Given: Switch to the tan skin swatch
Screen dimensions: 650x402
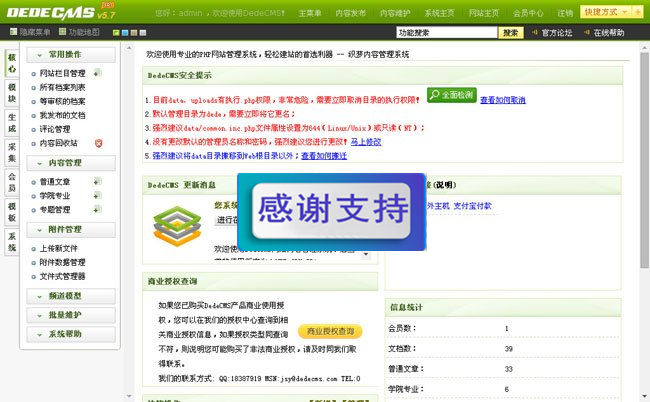Looking at the screenshot, I should (134, 32).
